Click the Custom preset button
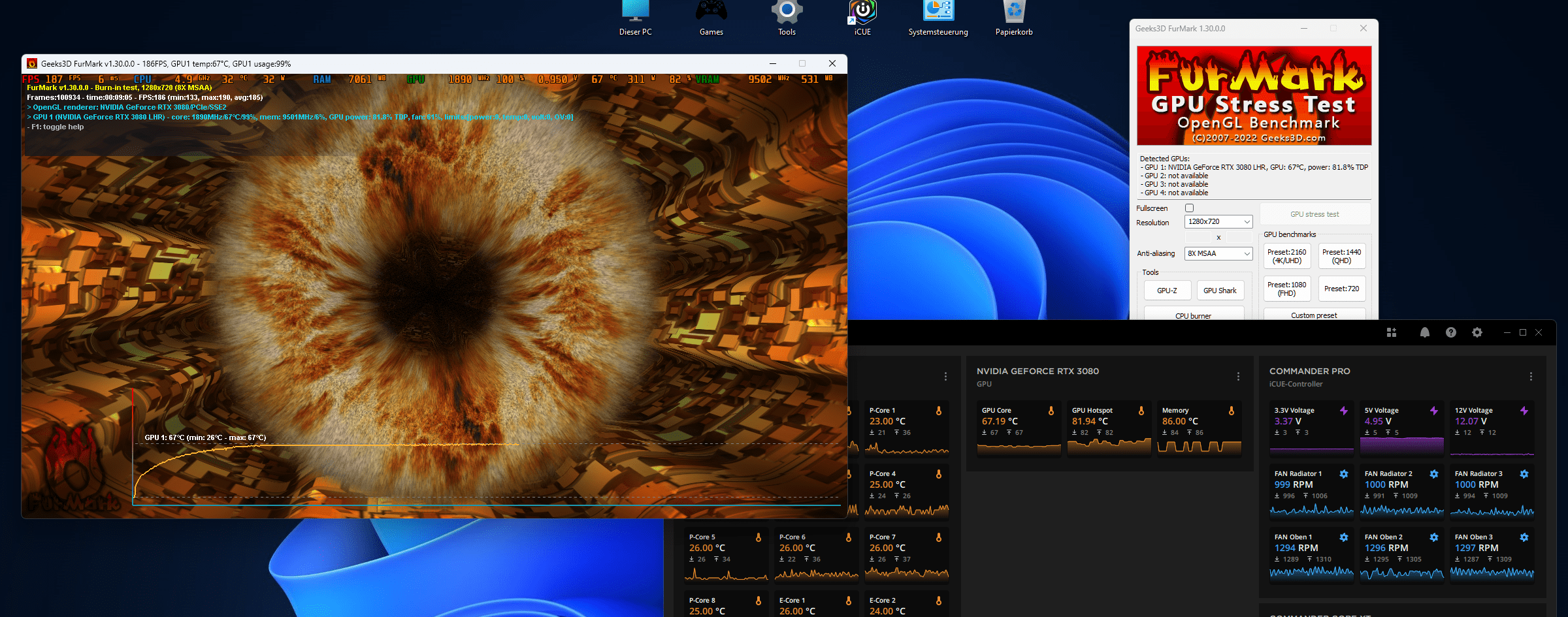Viewport: 1568px width, 617px height. pos(1314,314)
